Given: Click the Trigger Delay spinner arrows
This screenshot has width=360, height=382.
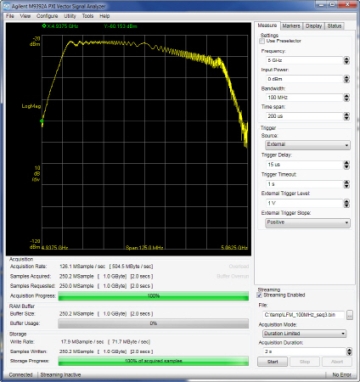Looking at the screenshot, I should point(347,165).
